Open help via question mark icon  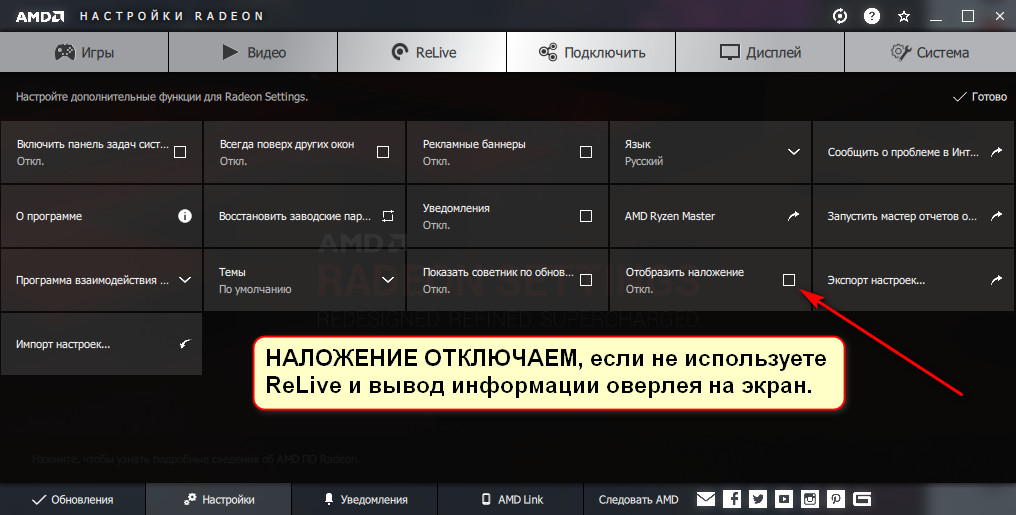(x=872, y=16)
